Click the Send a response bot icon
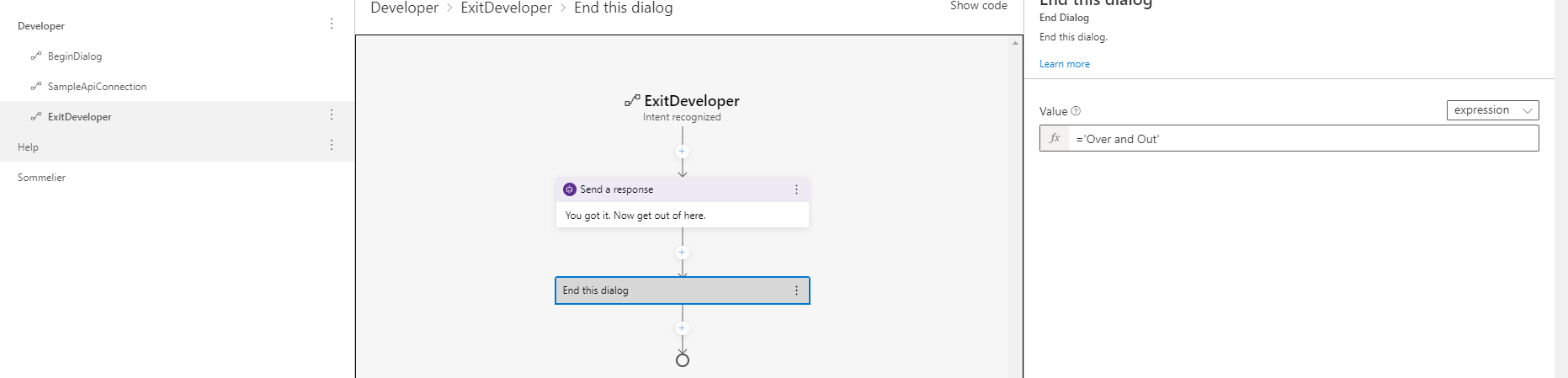Viewport: 1568px width, 378px height. tap(570, 189)
